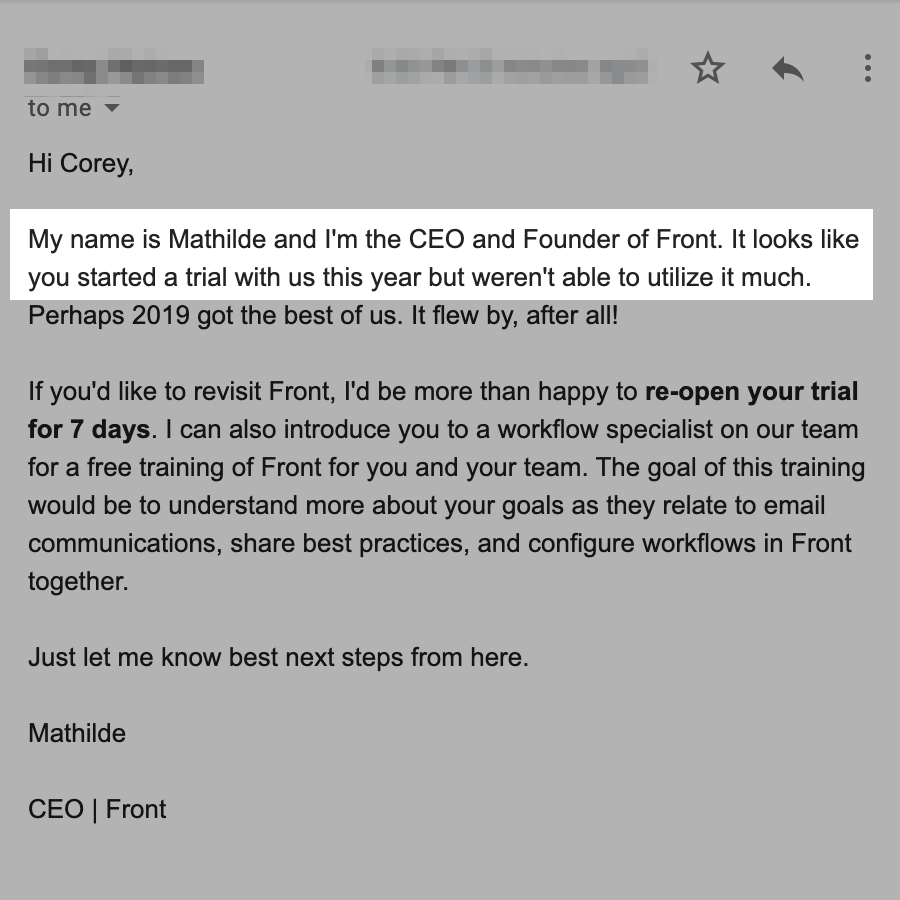The image size is (900, 900).
Task: Click the reply arrow icon
Action: [788, 69]
